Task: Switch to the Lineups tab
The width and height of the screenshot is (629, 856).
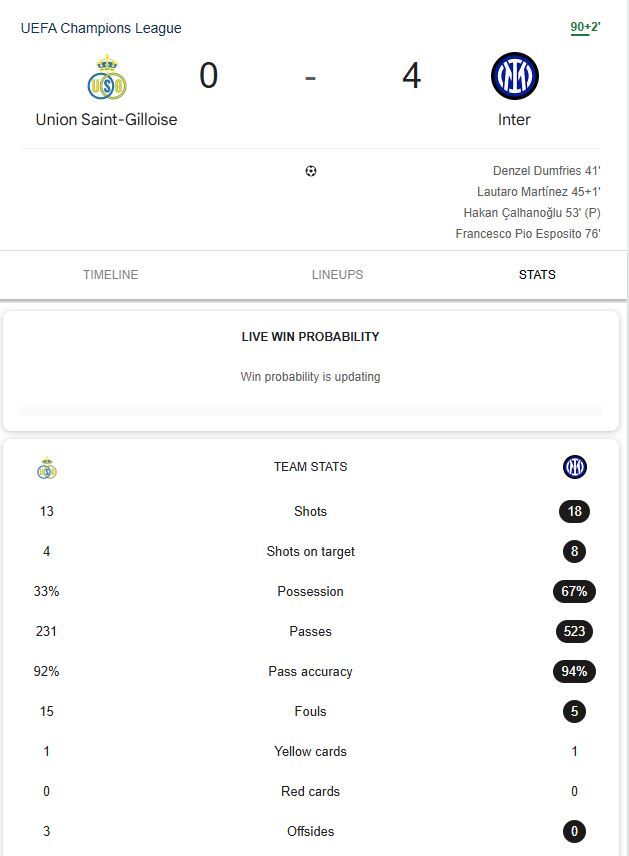Action: pyautogui.click(x=337, y=274)
